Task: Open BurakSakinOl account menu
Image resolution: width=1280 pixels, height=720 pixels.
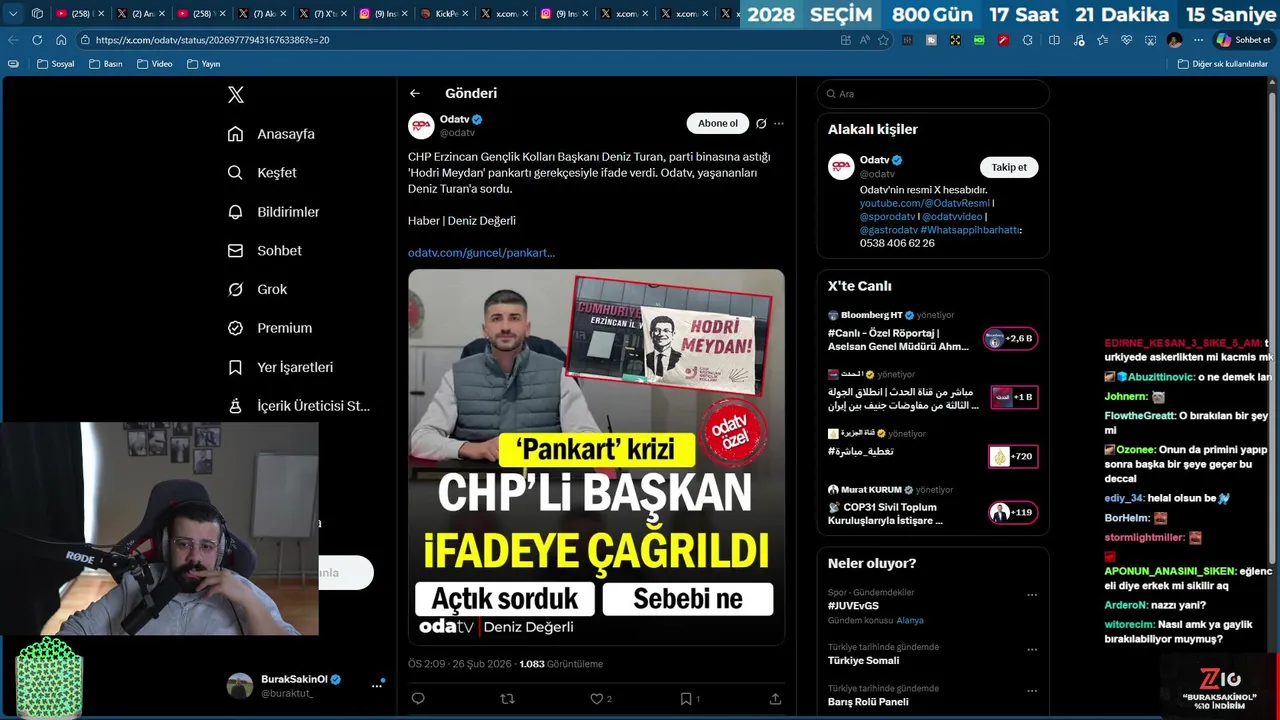Action: pos(306,685)
